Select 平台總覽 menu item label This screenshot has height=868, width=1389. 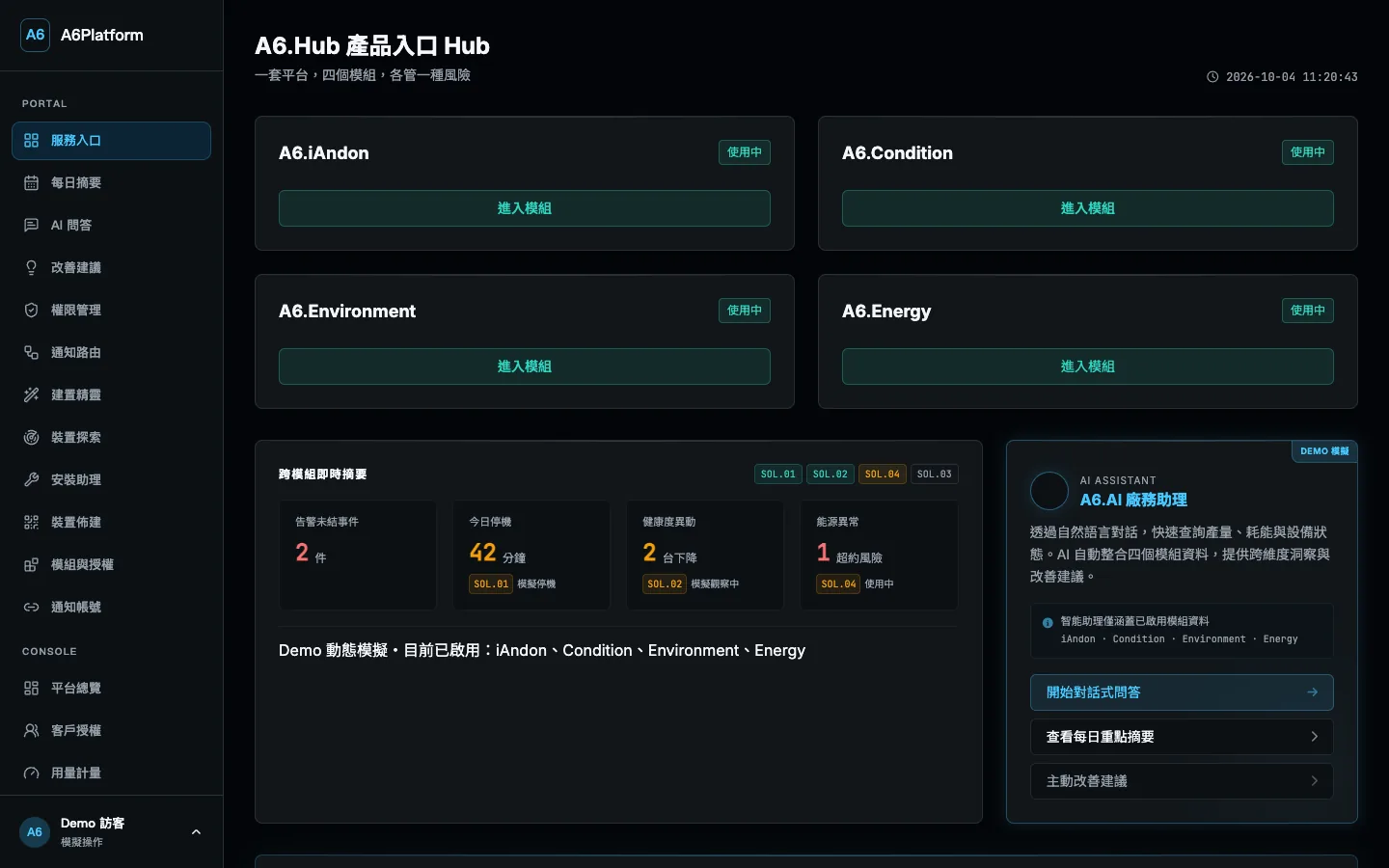coord(76,689)
